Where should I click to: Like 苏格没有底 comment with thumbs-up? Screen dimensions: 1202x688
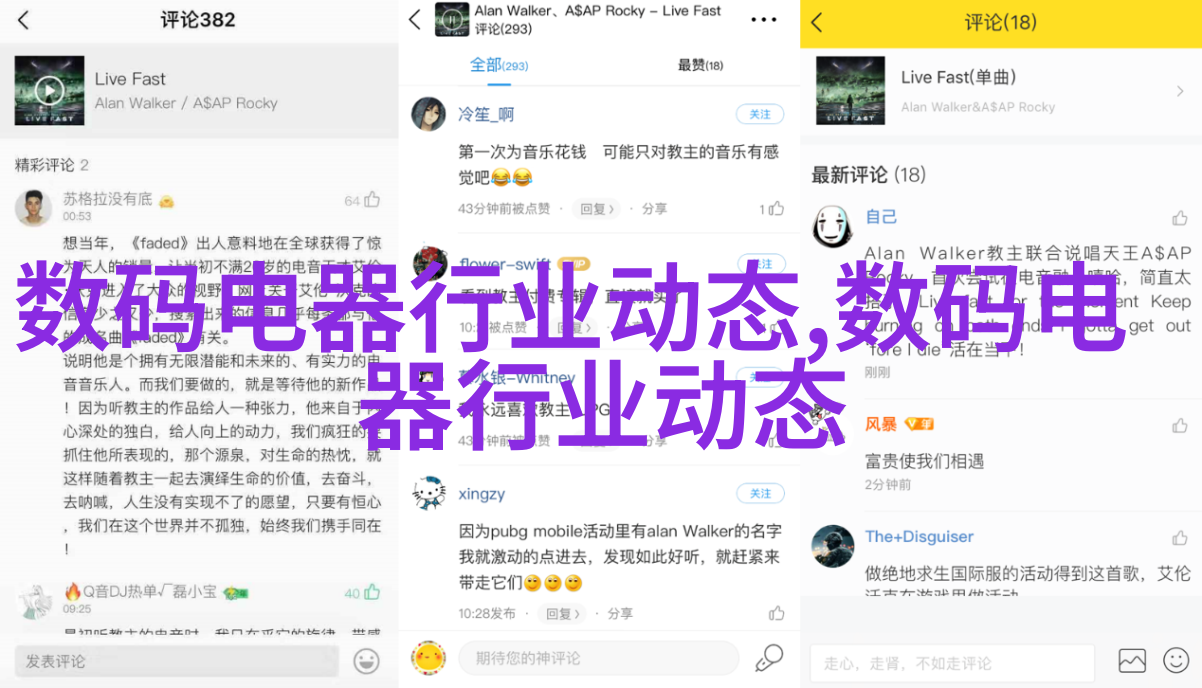pyautogui.click(x=372, y=200)
